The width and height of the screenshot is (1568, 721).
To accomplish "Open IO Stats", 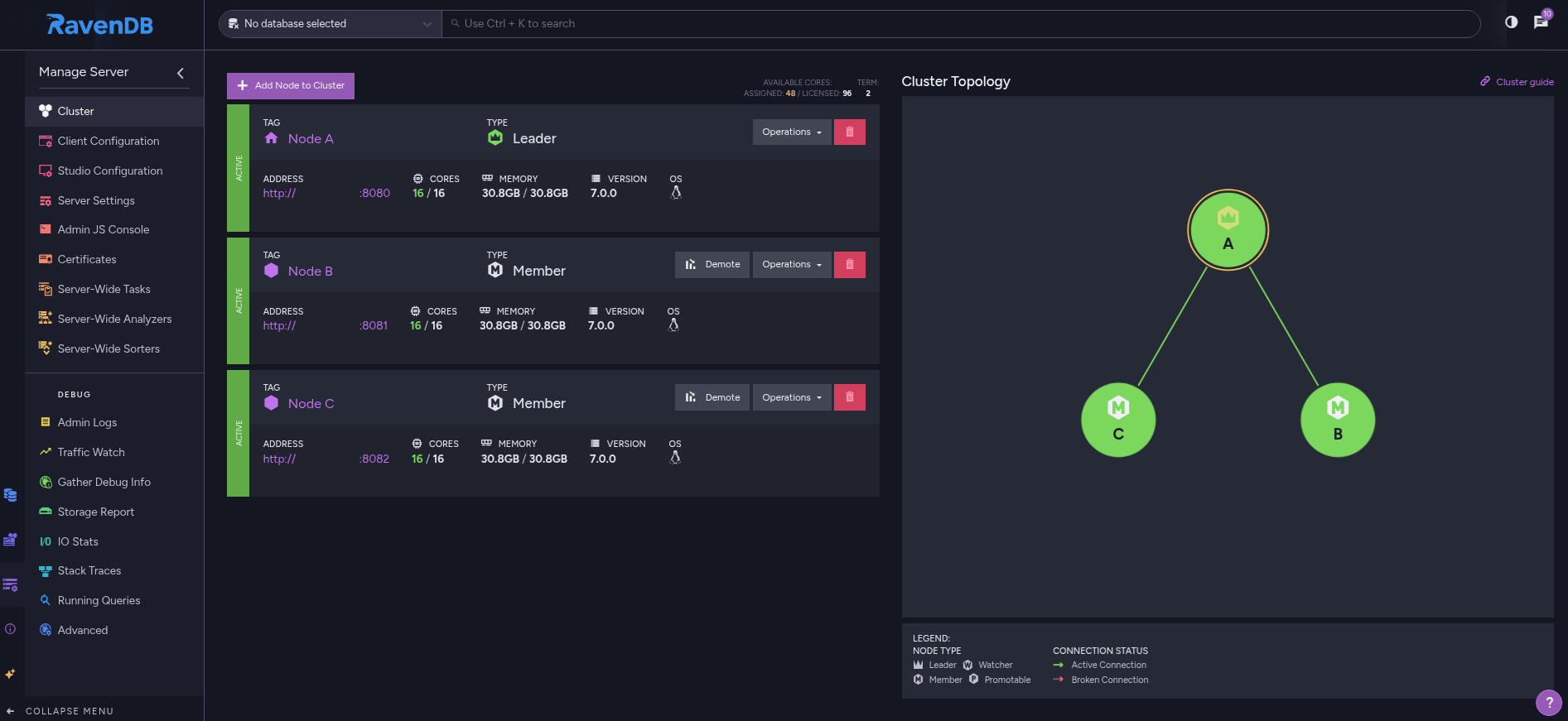I will point(114,541).
